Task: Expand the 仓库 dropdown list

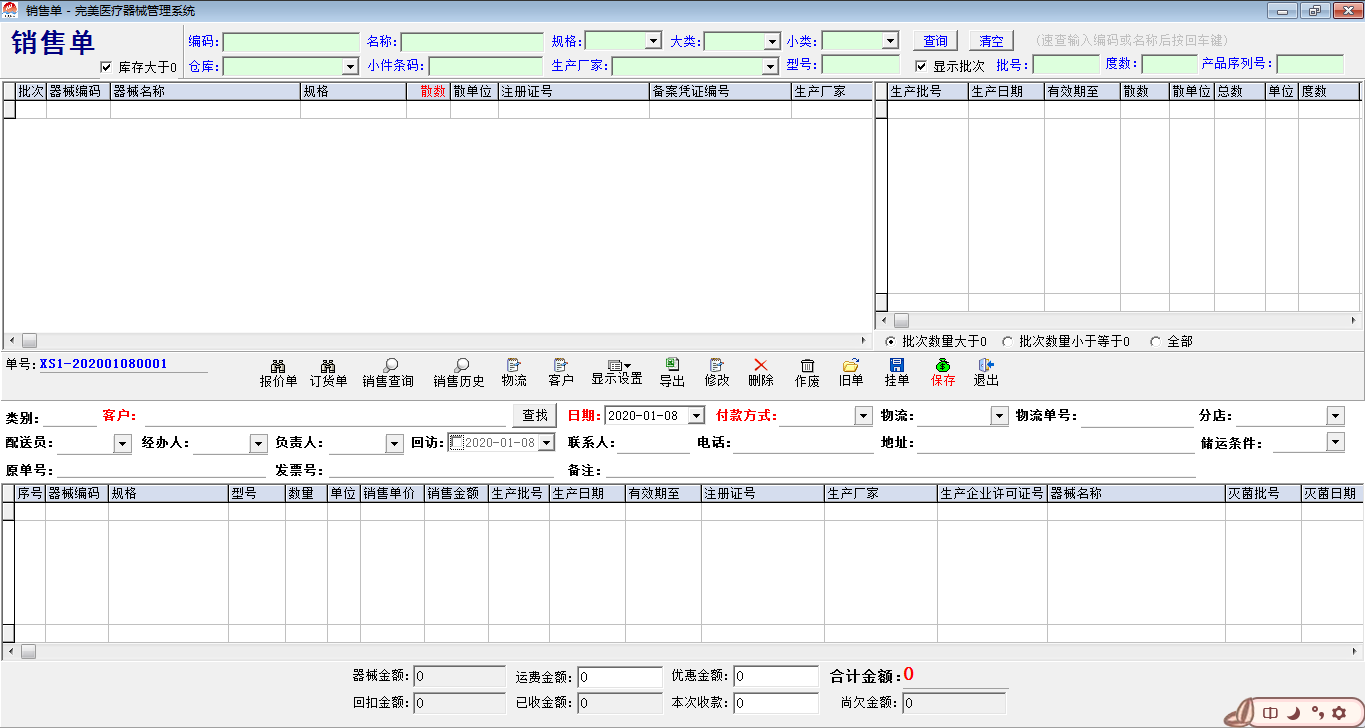Action: [x=350, y=66]
